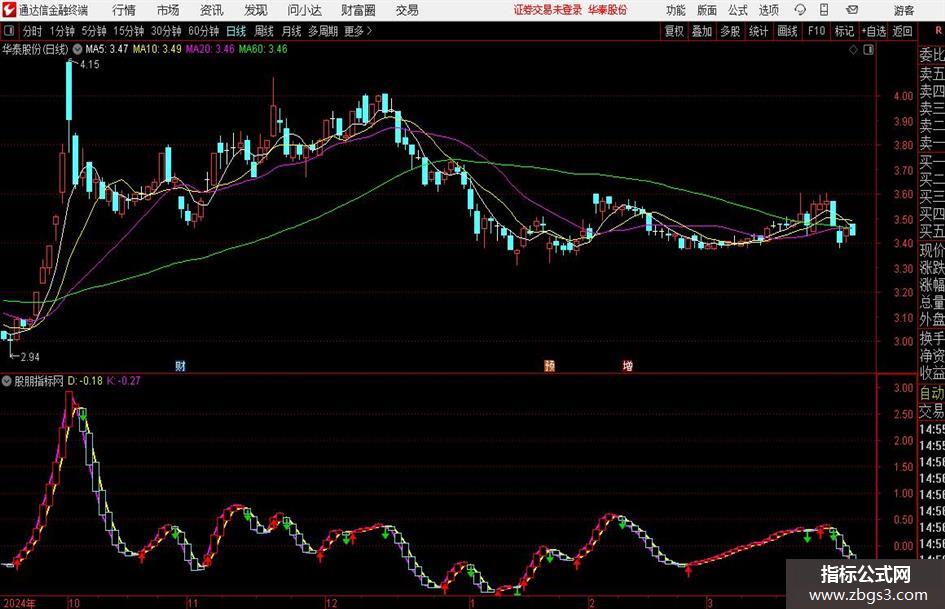Click the F10 company info button

(817, 31)
